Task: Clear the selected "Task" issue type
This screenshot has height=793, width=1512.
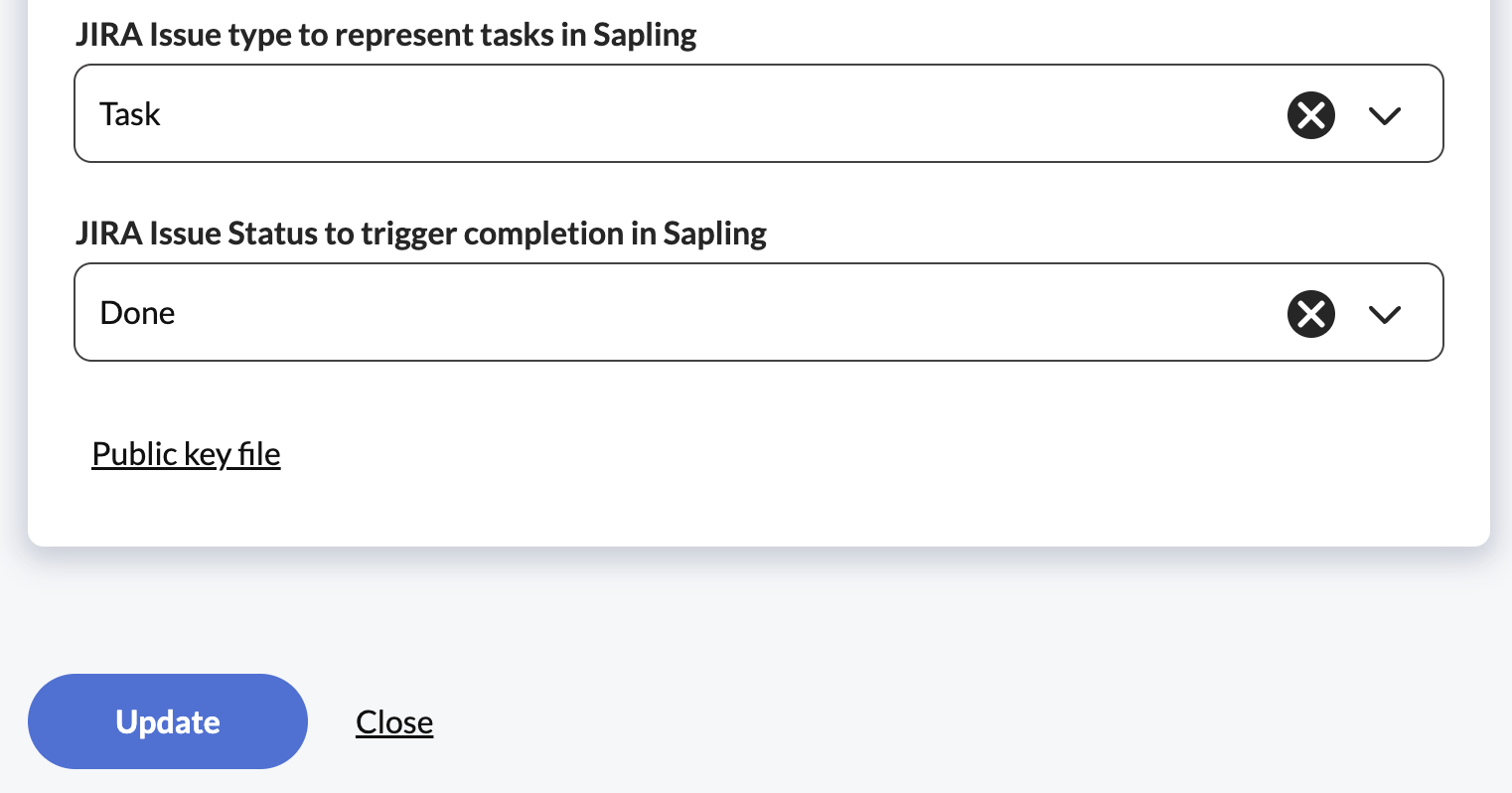Action: [x=1310, y=115]
